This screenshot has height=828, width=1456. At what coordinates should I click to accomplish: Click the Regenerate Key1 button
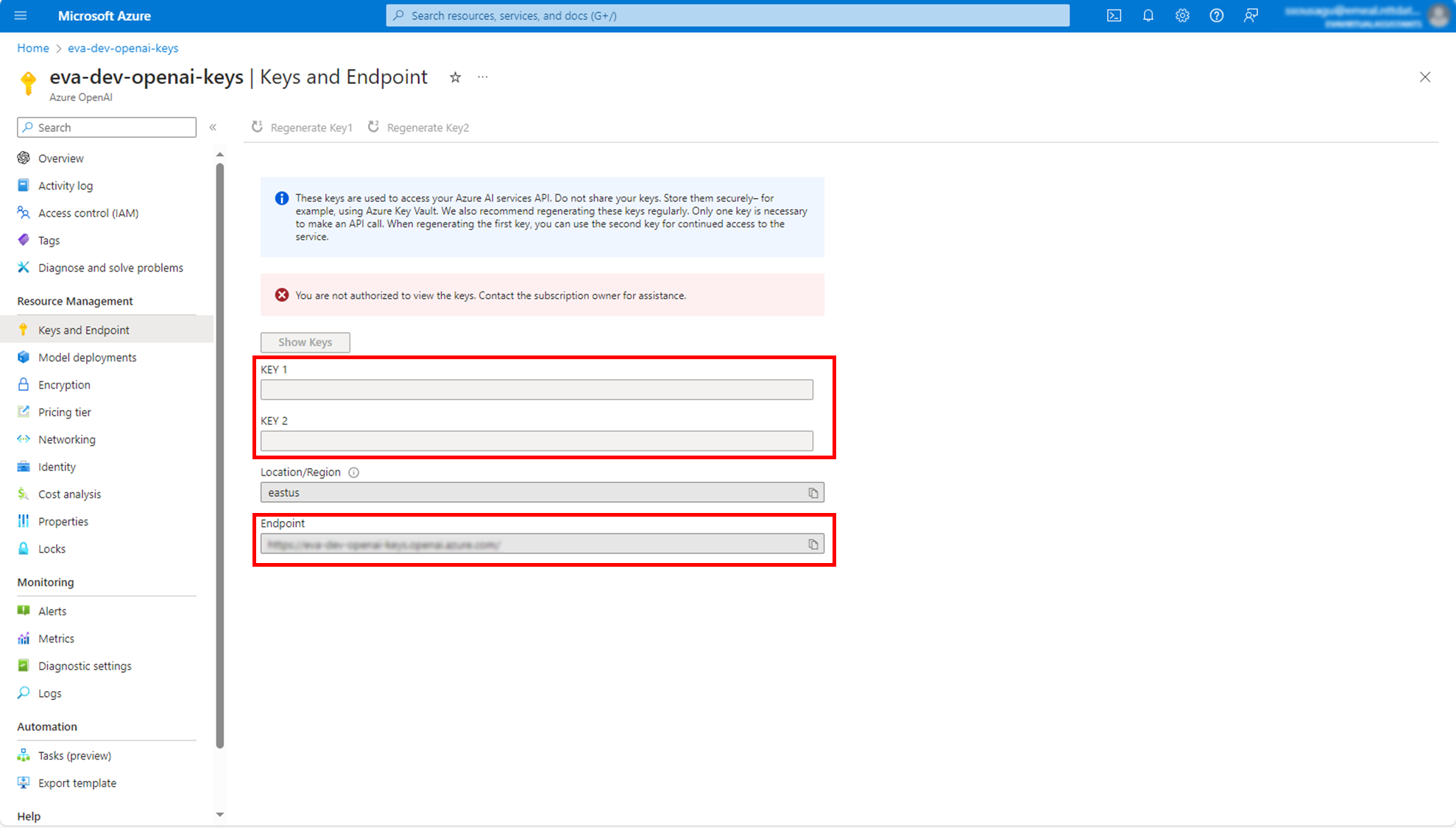click(x=302, y=127)
